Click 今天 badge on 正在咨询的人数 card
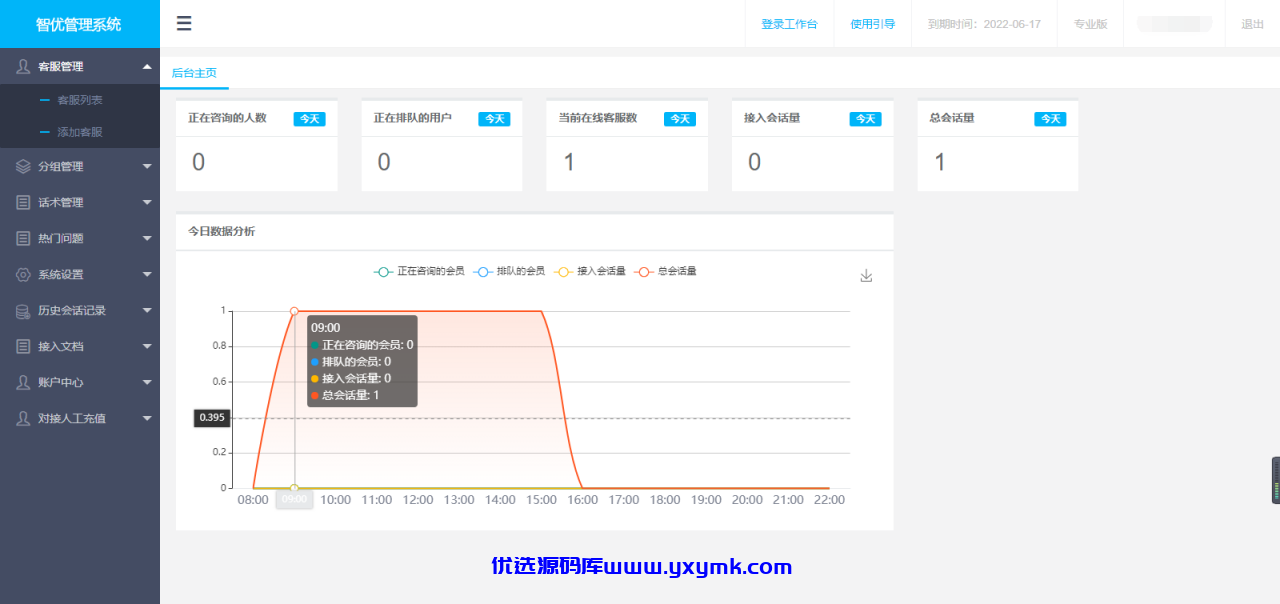The width and height of the screenshot is (1280, 604). 309,119
